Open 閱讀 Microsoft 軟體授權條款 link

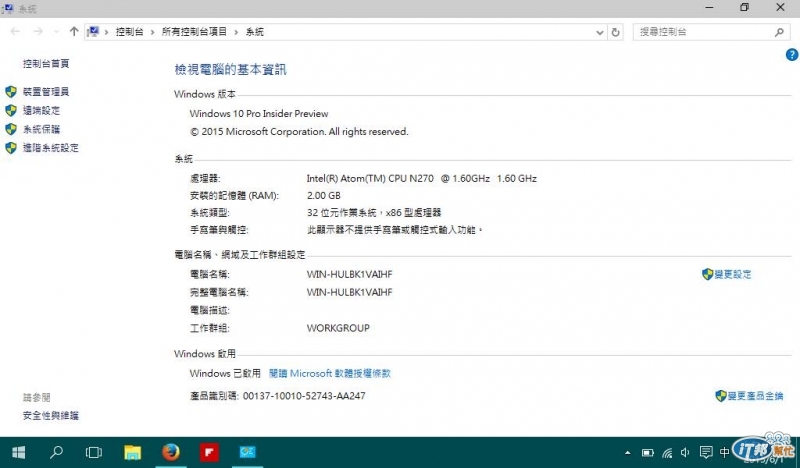[330, 374]
